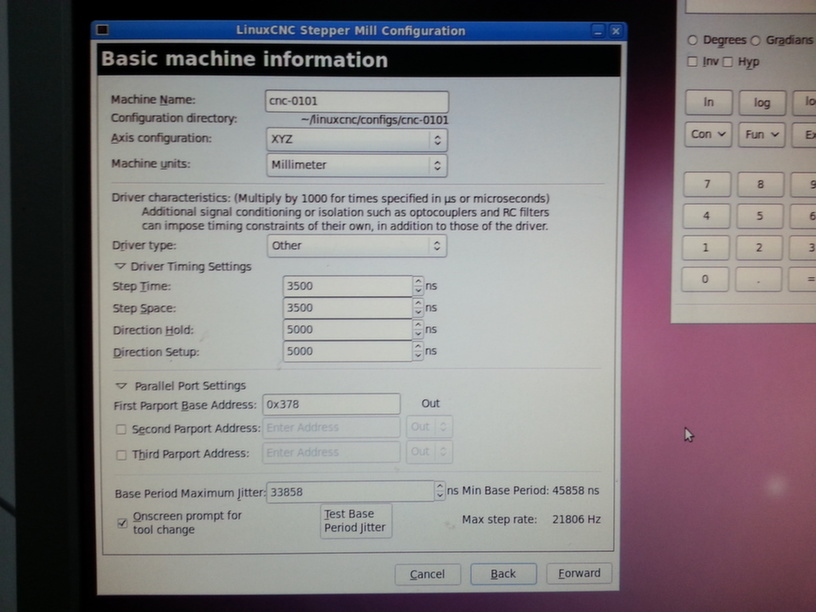
Task: Click the Test Base Period Jitter button
Action: (356, 521)
